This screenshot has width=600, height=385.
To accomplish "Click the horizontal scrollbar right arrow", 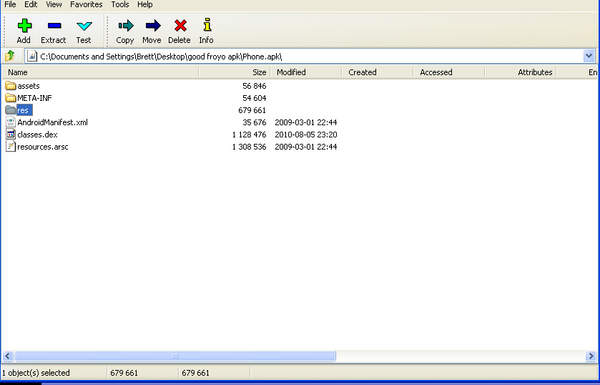I will click(x=590, y=356).
